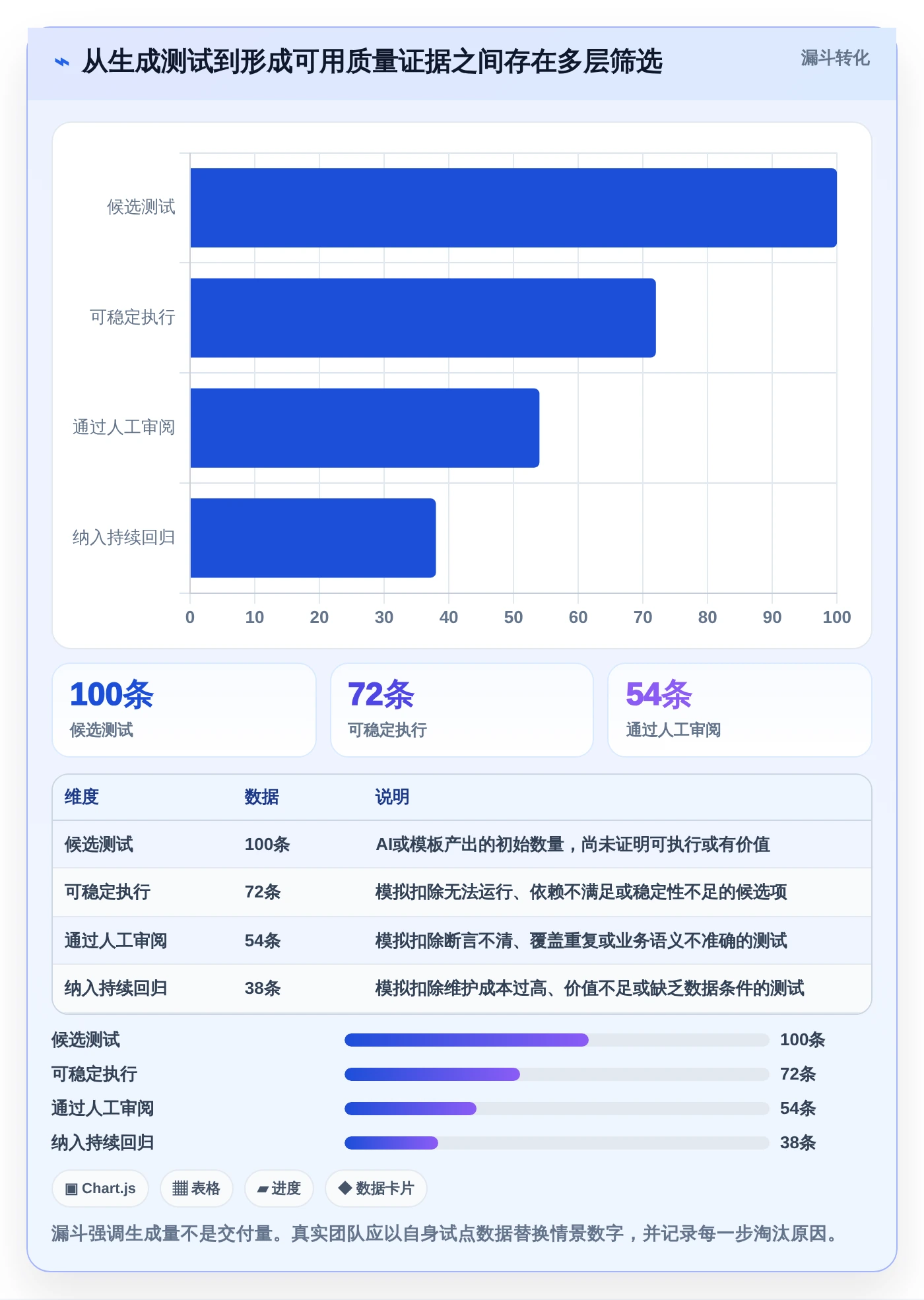Click the 38条 value beside the progress bar

tap(798, 1143)
